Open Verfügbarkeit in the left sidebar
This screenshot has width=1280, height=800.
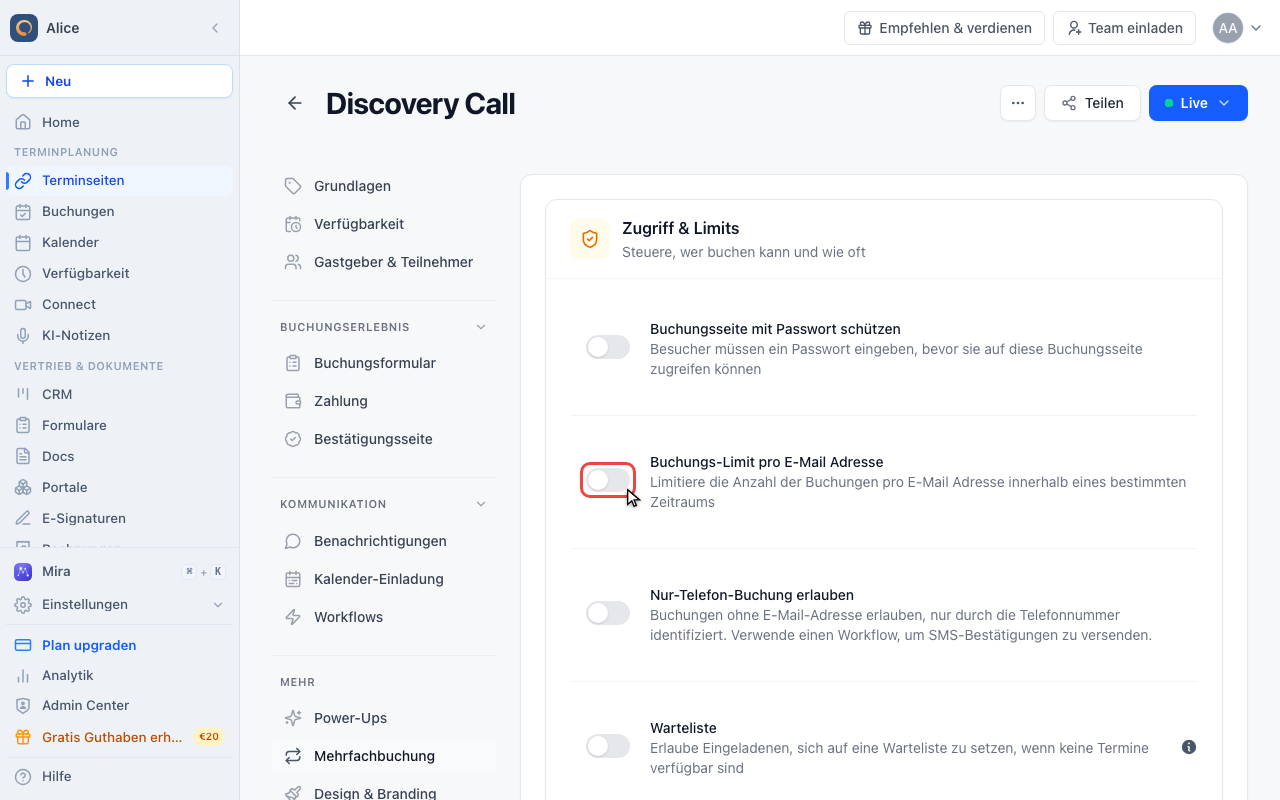(119, 273)
